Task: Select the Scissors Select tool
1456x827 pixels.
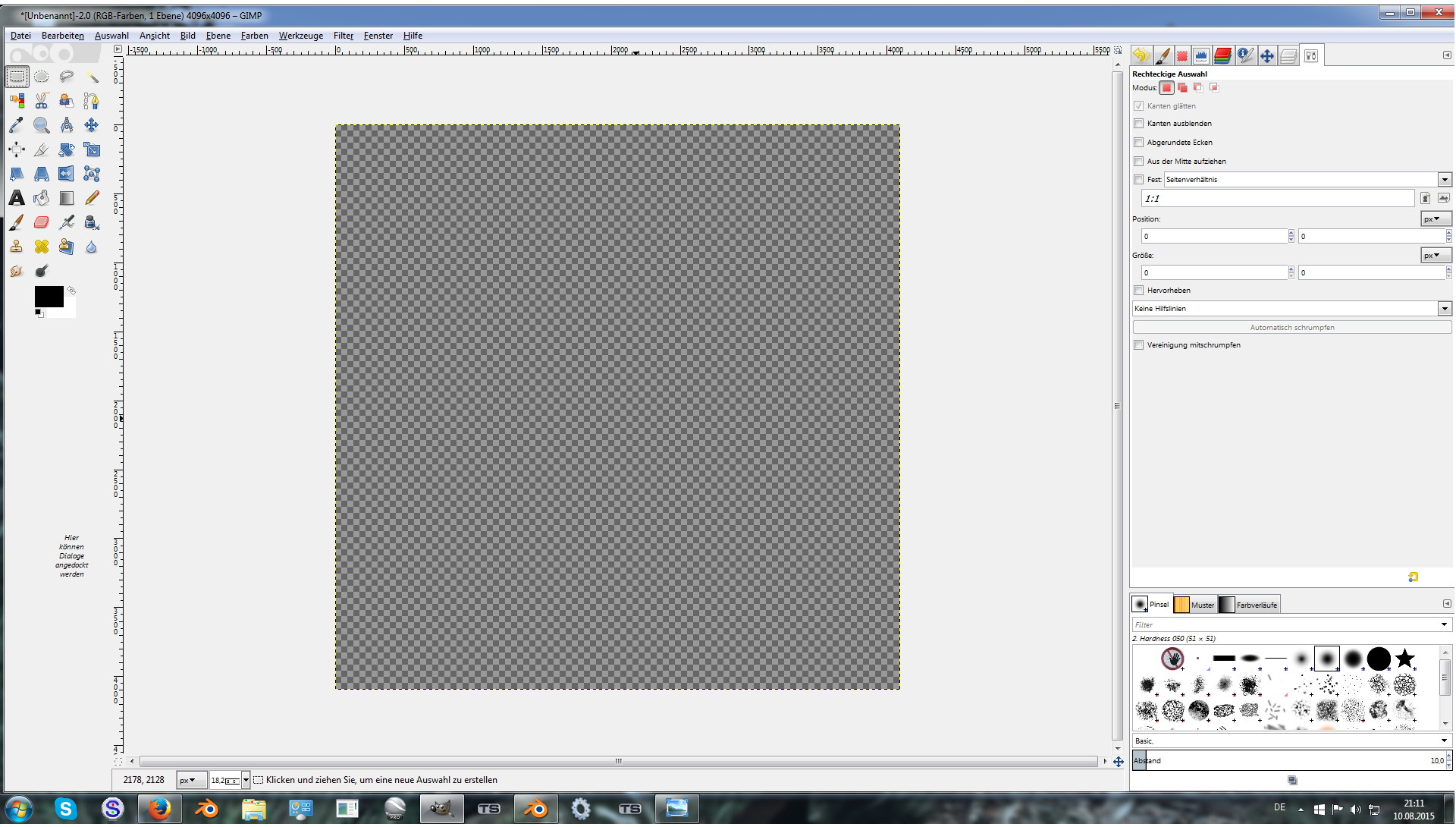Action: (42, 101)
